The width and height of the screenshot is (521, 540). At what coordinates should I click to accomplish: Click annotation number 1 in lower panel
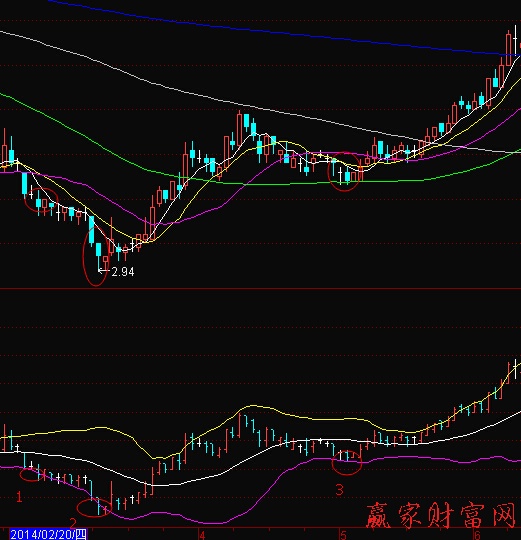coord(19,497)
